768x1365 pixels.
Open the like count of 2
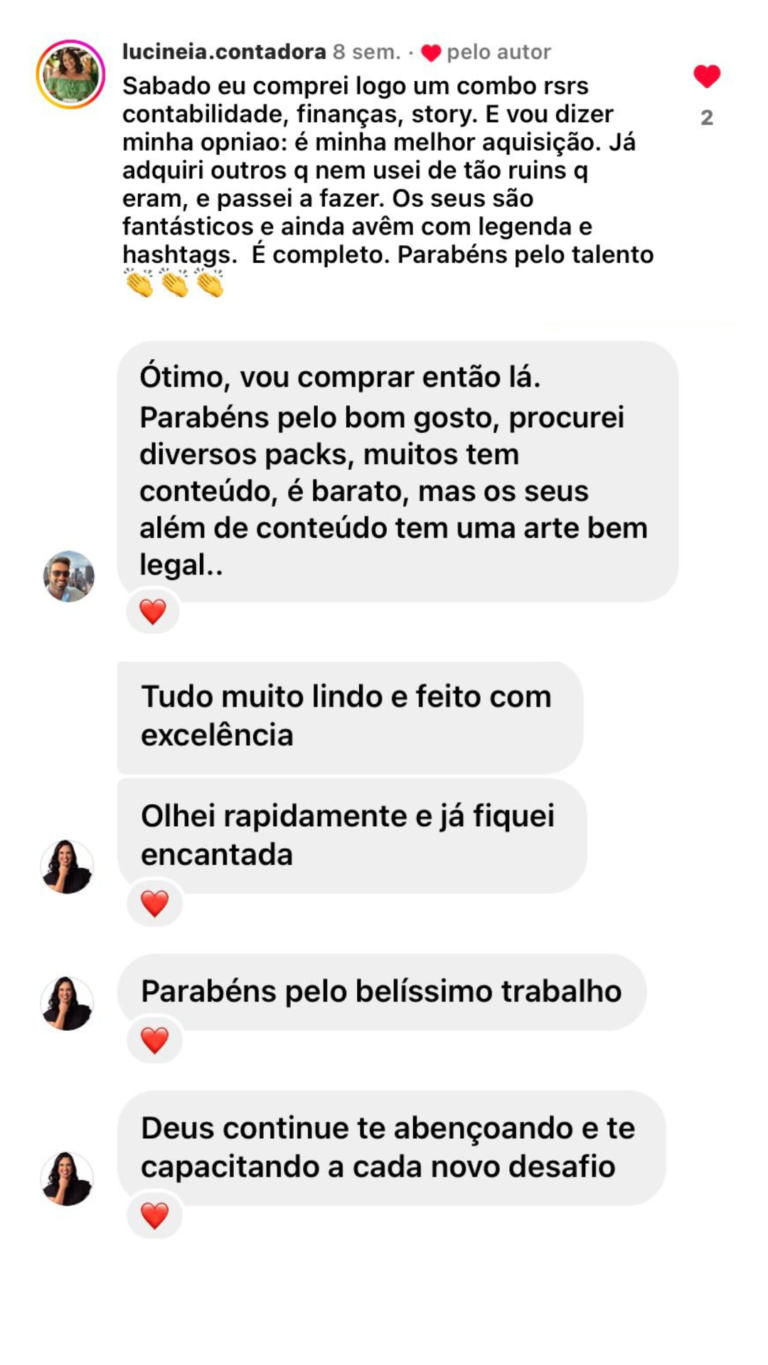(707, 118)
